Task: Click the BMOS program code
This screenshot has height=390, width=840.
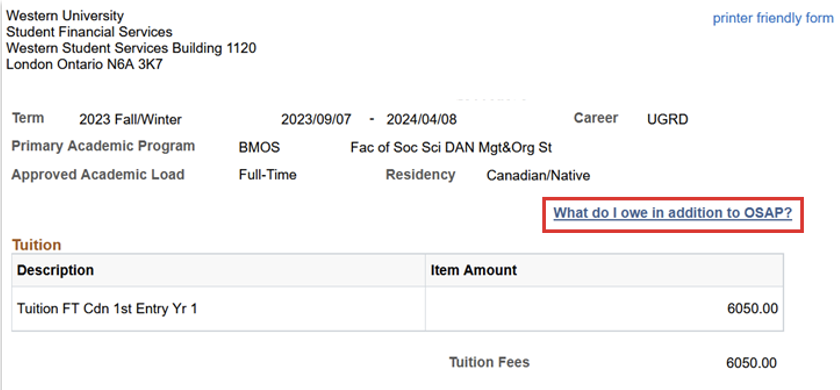Action: pyautogui.click(x=259, y=147)
